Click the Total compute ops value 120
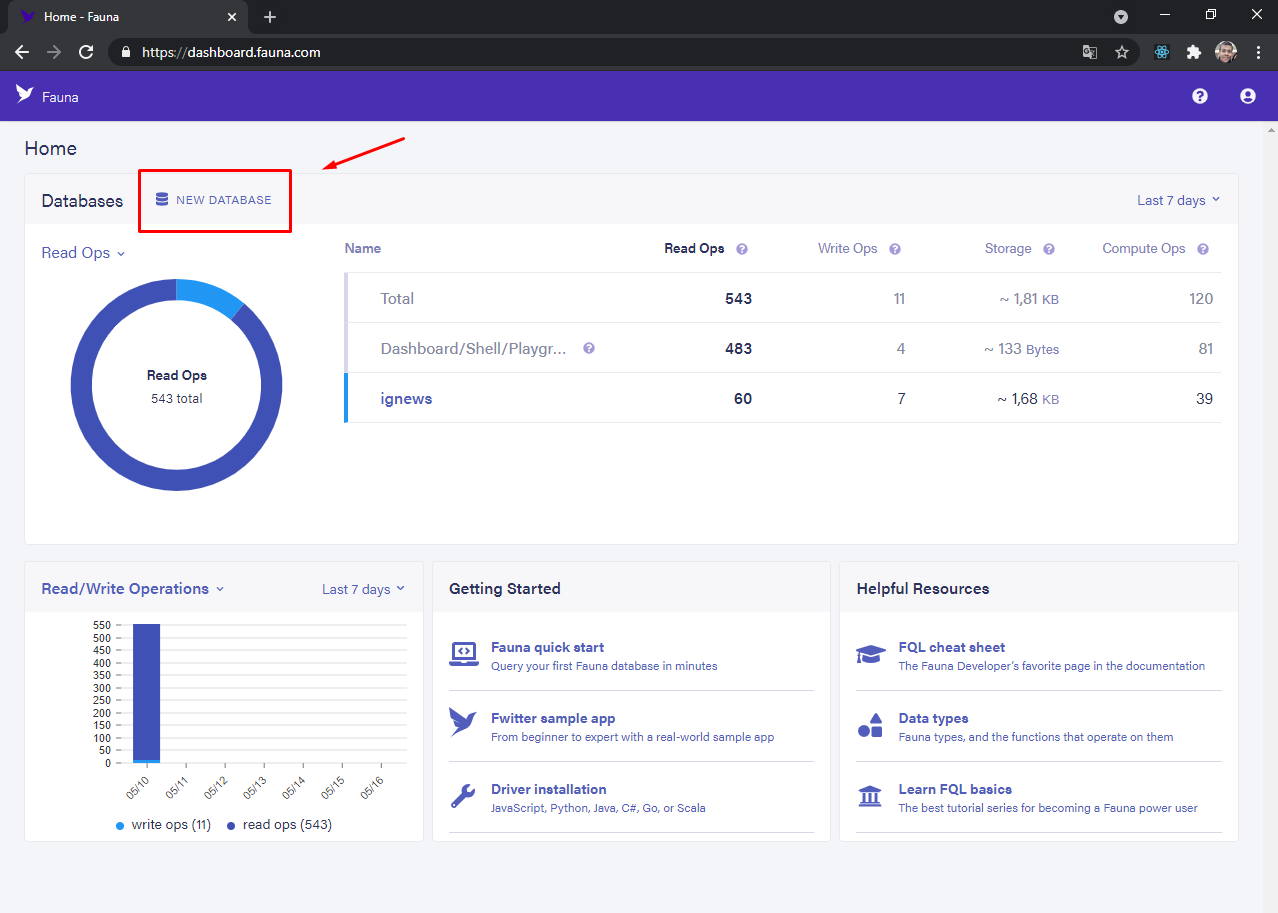 pos(1201,298)
